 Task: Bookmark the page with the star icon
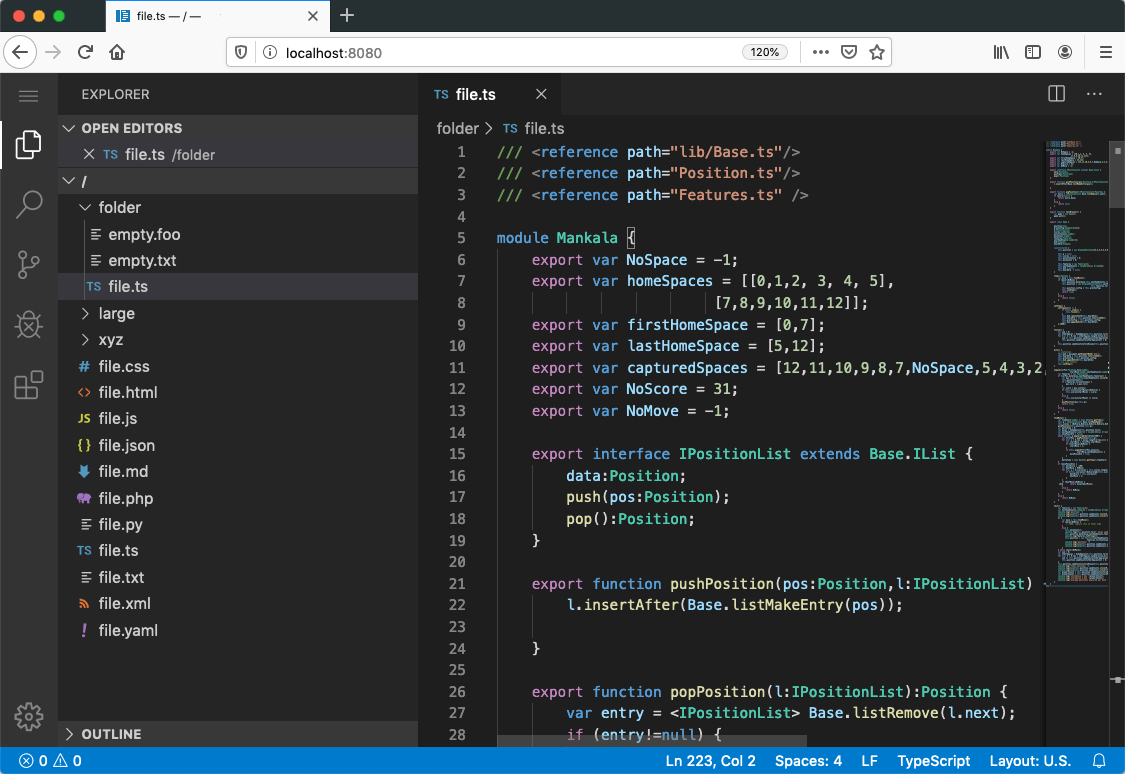877,52
